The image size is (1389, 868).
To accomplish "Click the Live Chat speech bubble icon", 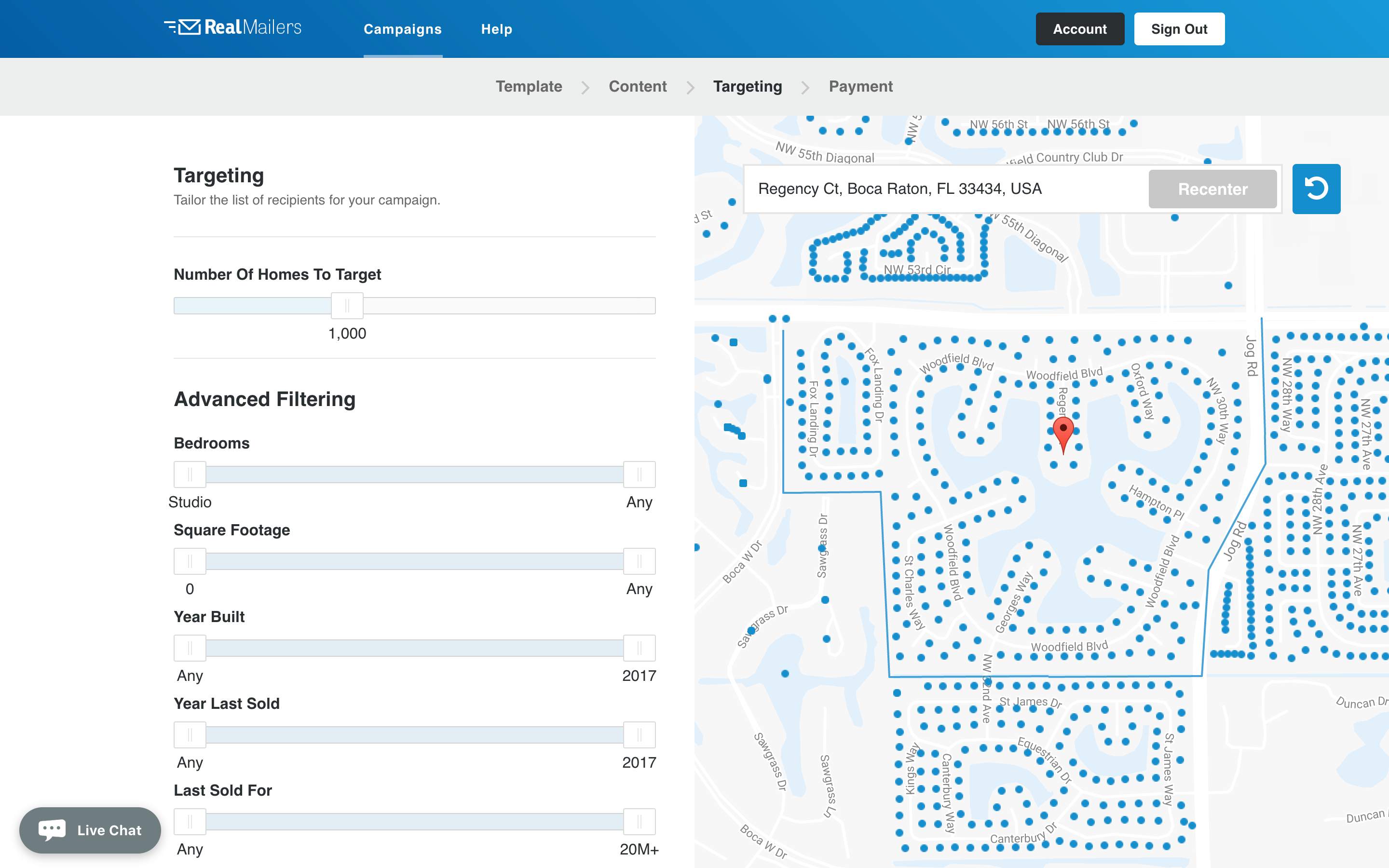I will point(52,829).
